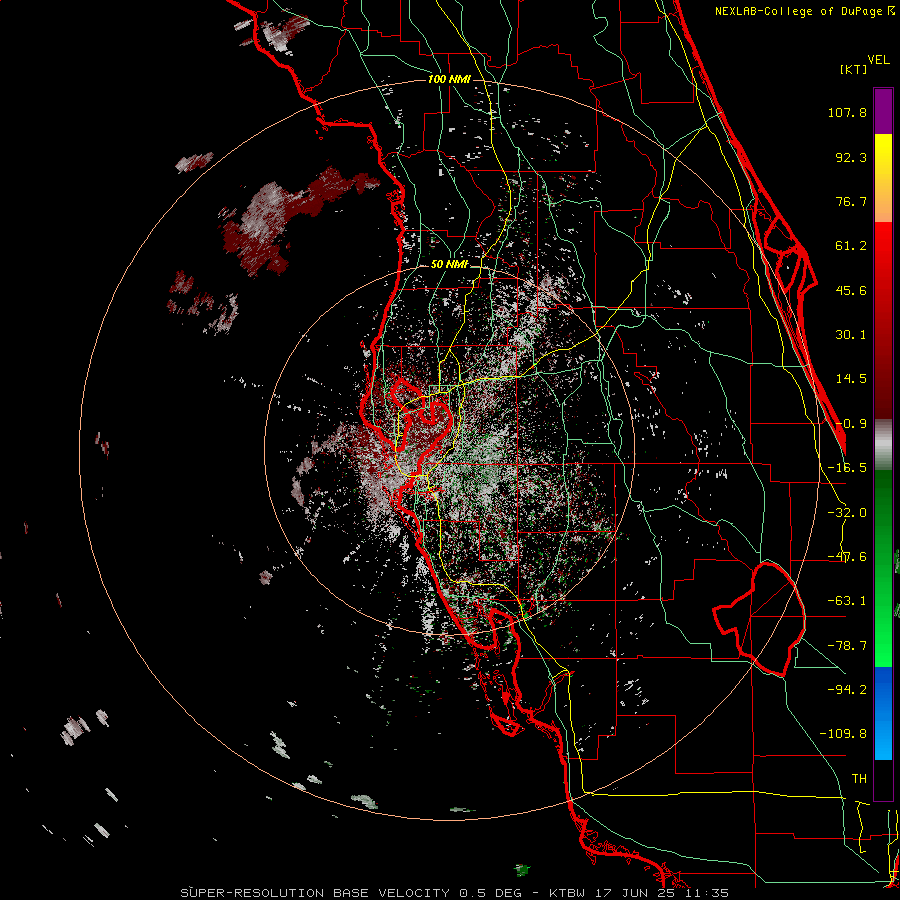Click the bright green color bar segment

coord(883,568)
